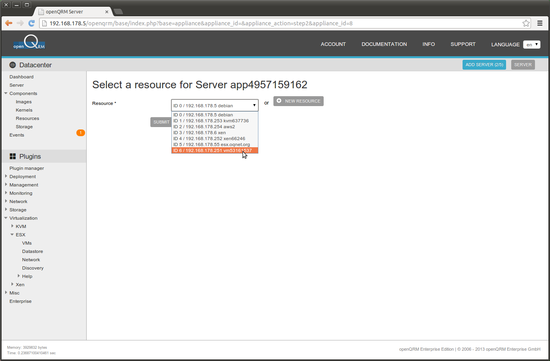Expand the Storage plugin node
This screenshot has width=550, height=361.
click(x=6, y=209)
